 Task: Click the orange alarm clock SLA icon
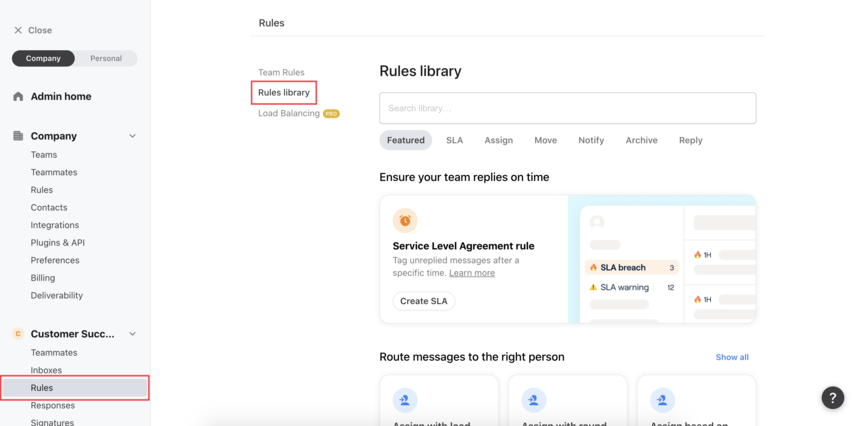pos(405,220)
